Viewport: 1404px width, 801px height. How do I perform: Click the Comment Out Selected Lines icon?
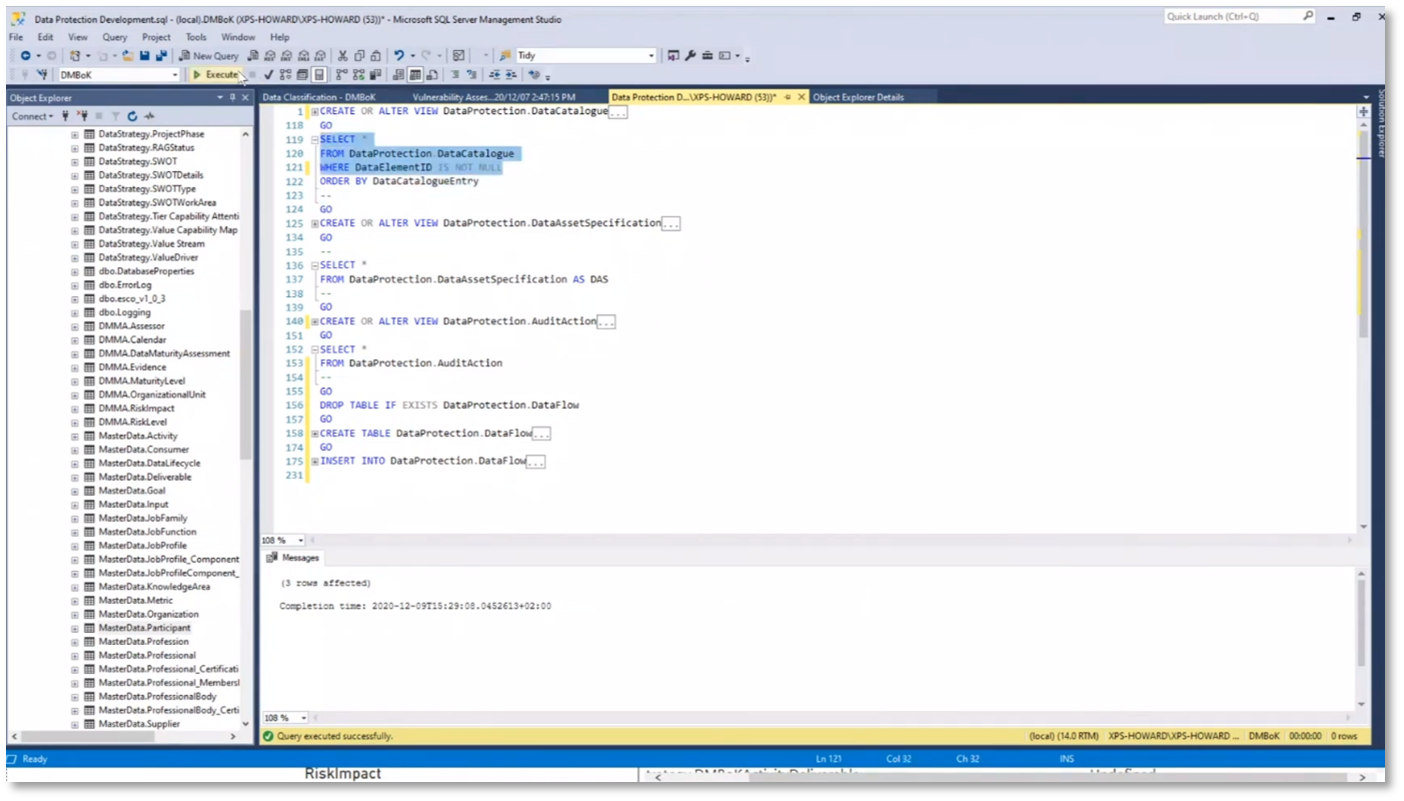pos(455,75)
